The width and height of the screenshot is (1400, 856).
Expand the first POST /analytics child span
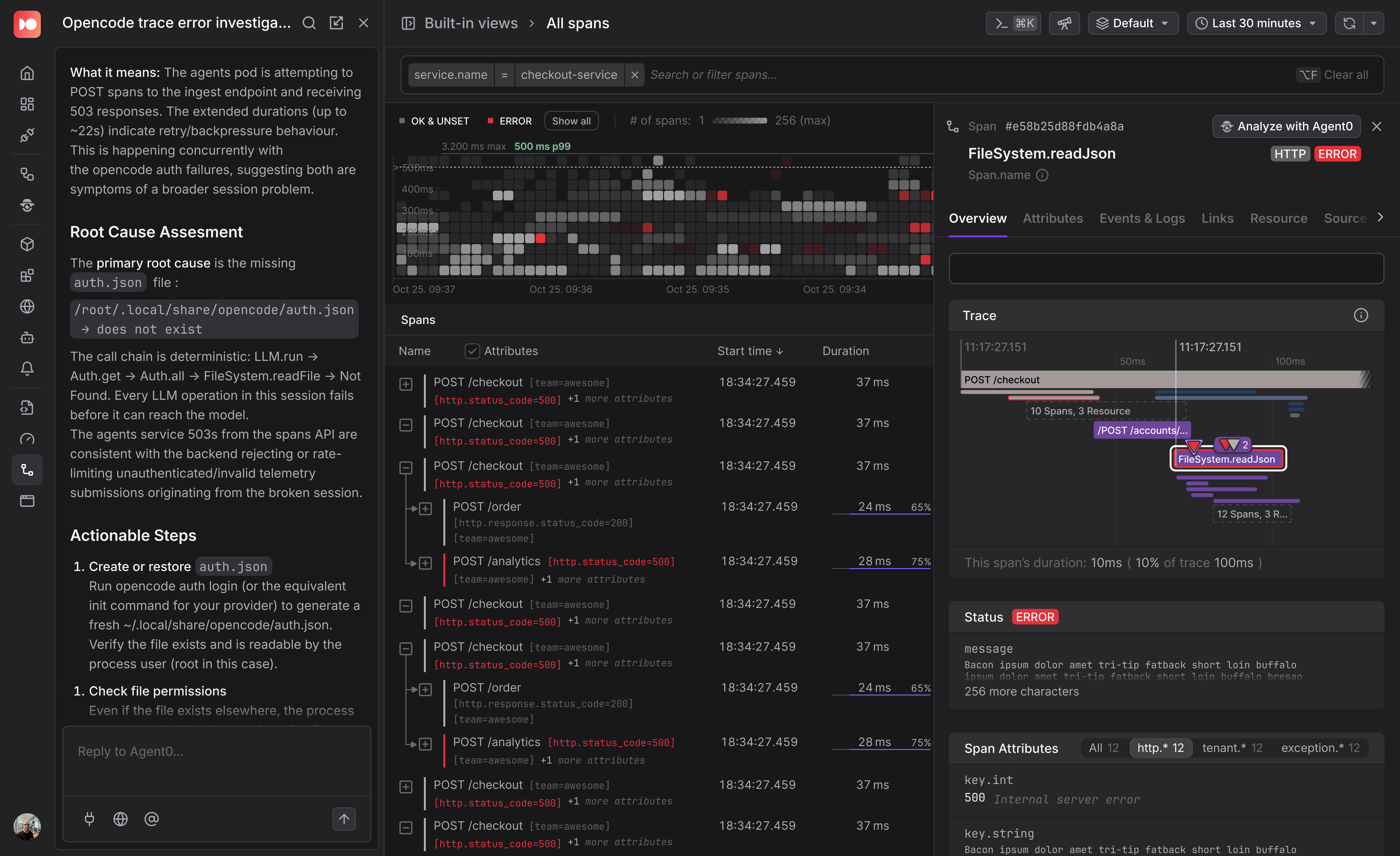pyautogui.click(x=425, y=563)
